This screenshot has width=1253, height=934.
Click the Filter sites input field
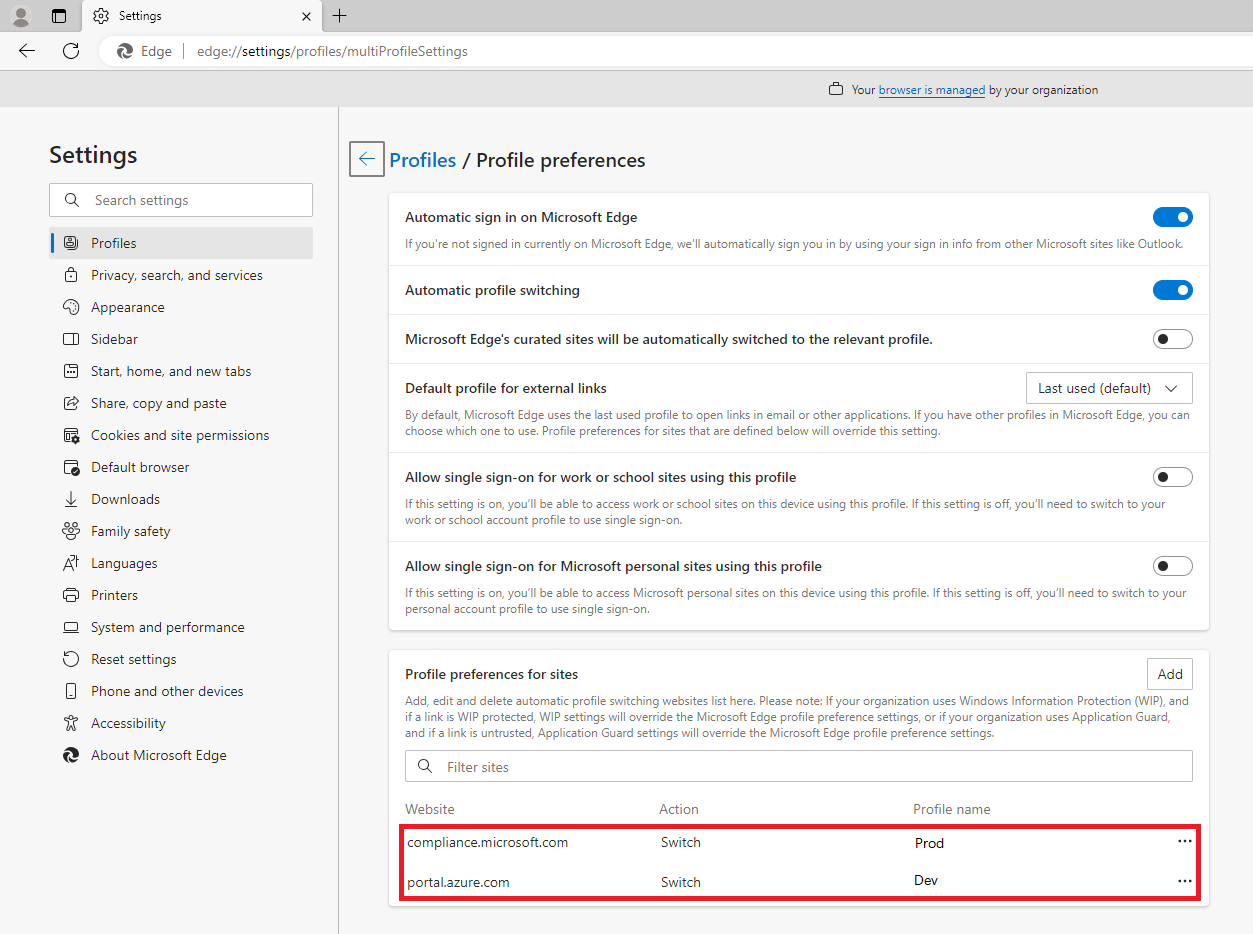click(798, 767)
